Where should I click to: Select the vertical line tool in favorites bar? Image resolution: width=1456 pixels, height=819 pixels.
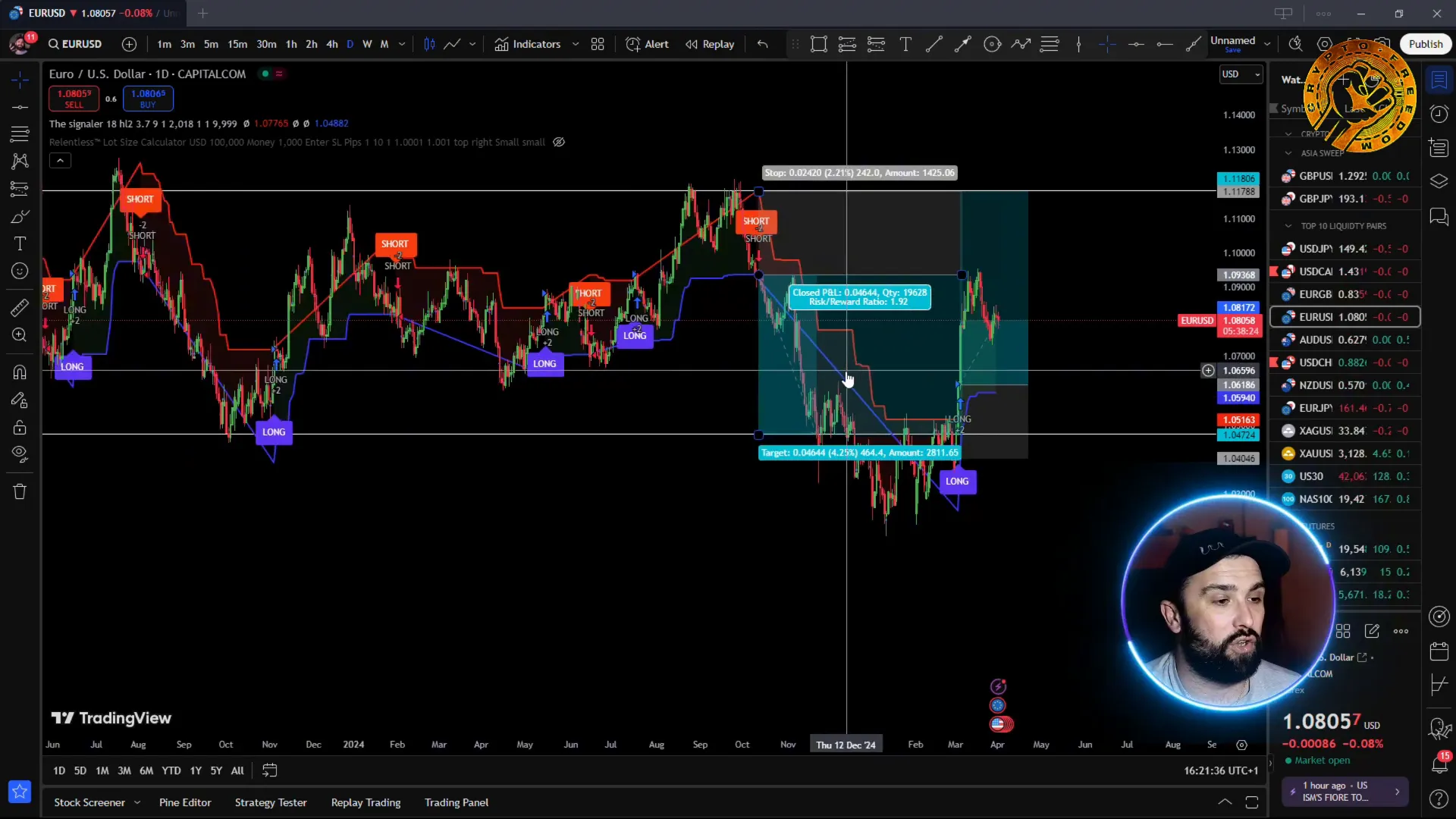coord(1078,44)
